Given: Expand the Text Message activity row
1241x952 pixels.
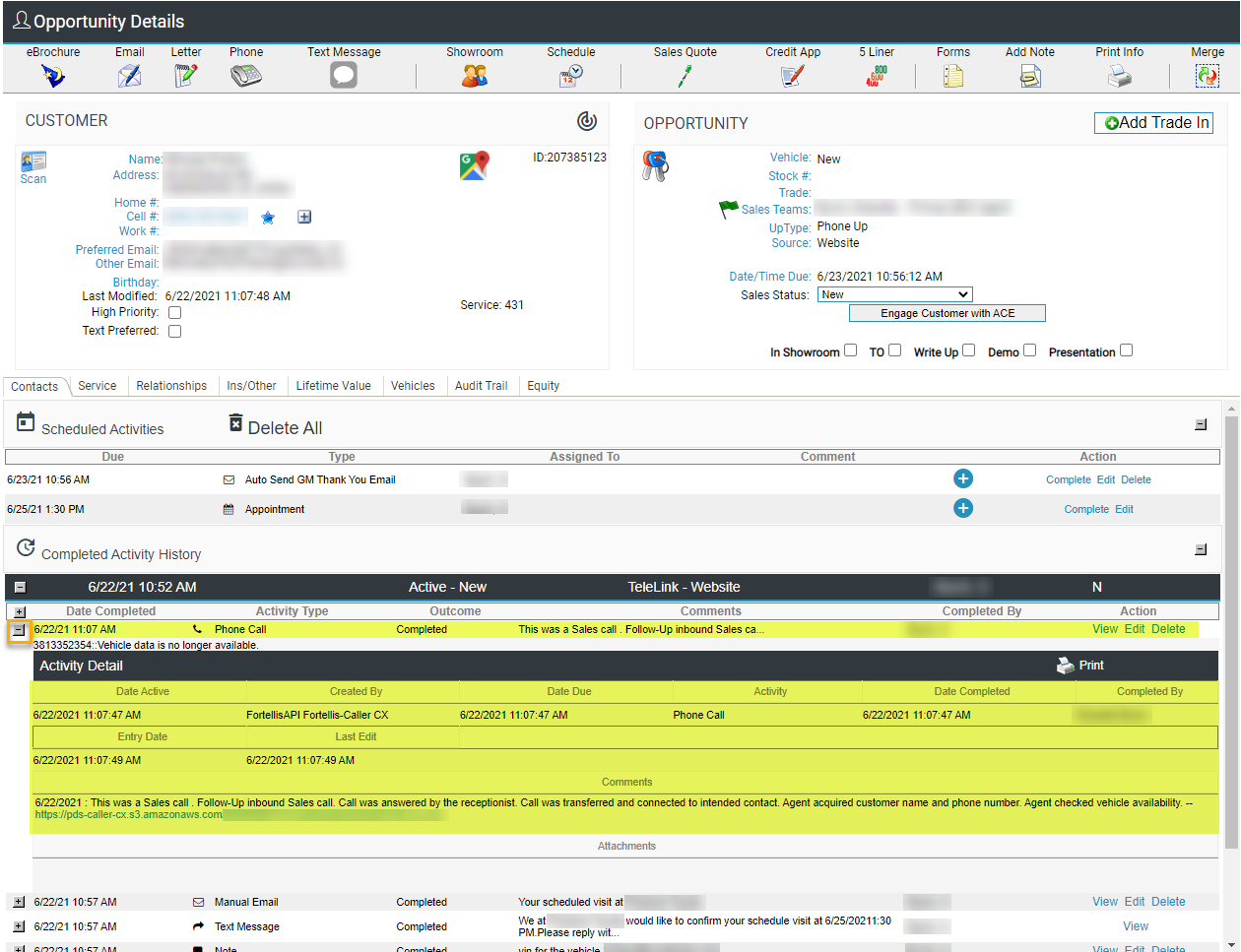Looking at the screenshot, I should click(x=19, y=926).
